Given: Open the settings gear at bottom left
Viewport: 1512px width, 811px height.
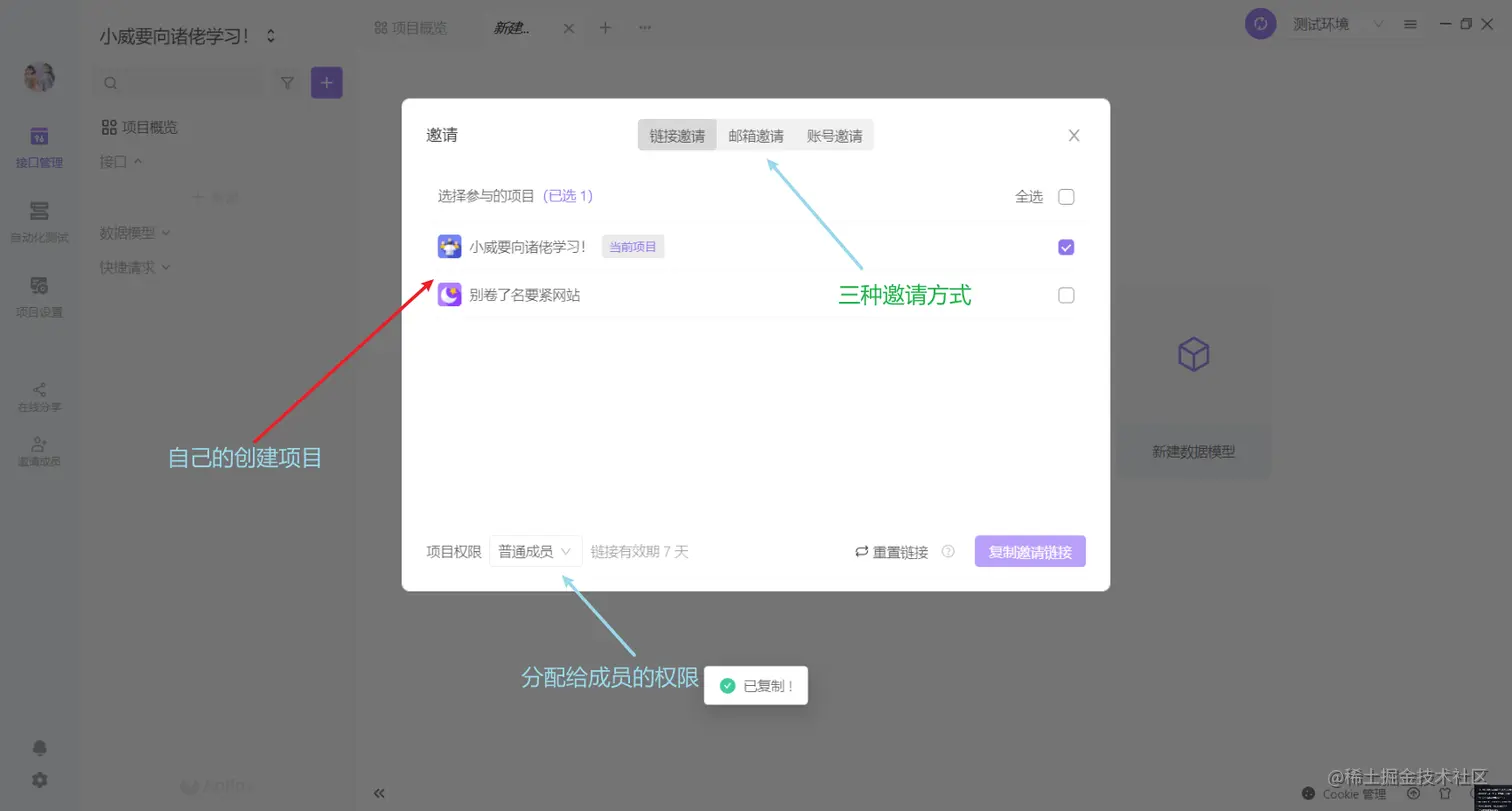Looking at the screenshot, I should [38, 781].
